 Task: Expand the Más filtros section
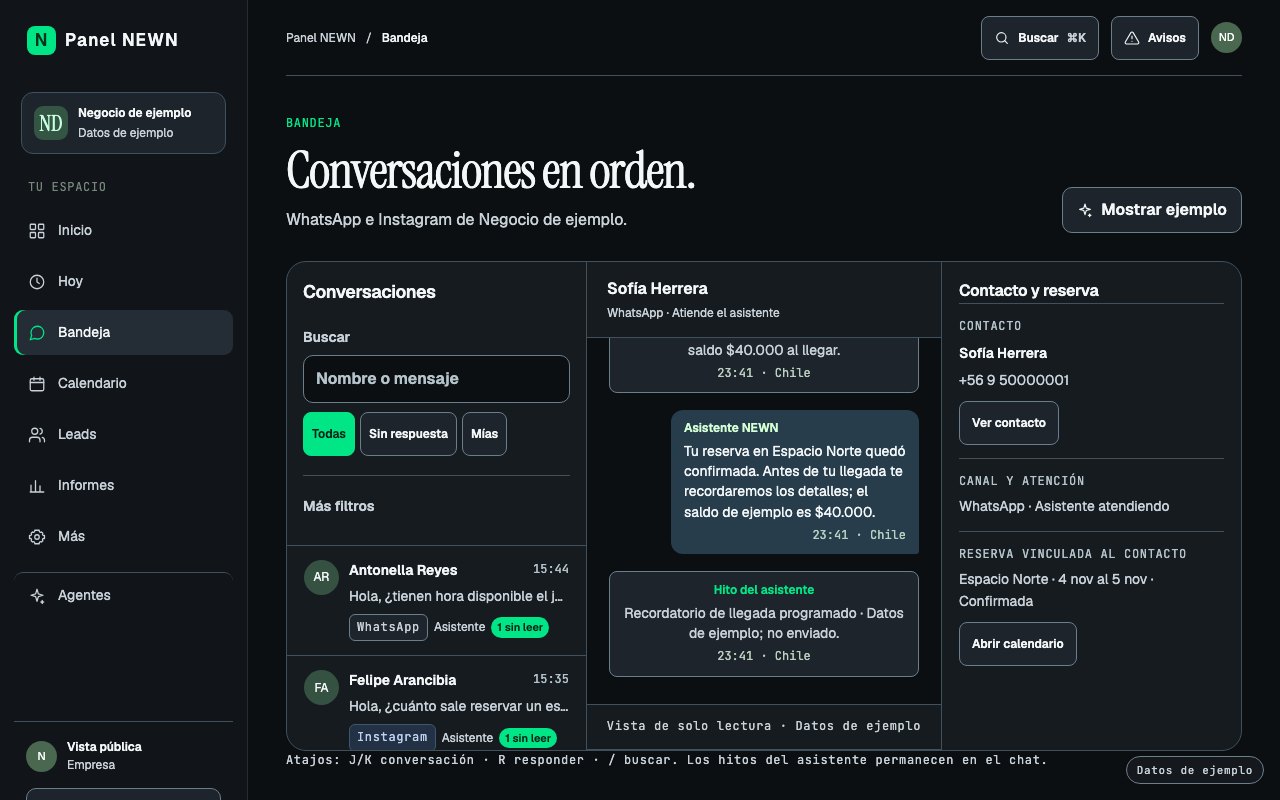(x=339, y=506)
